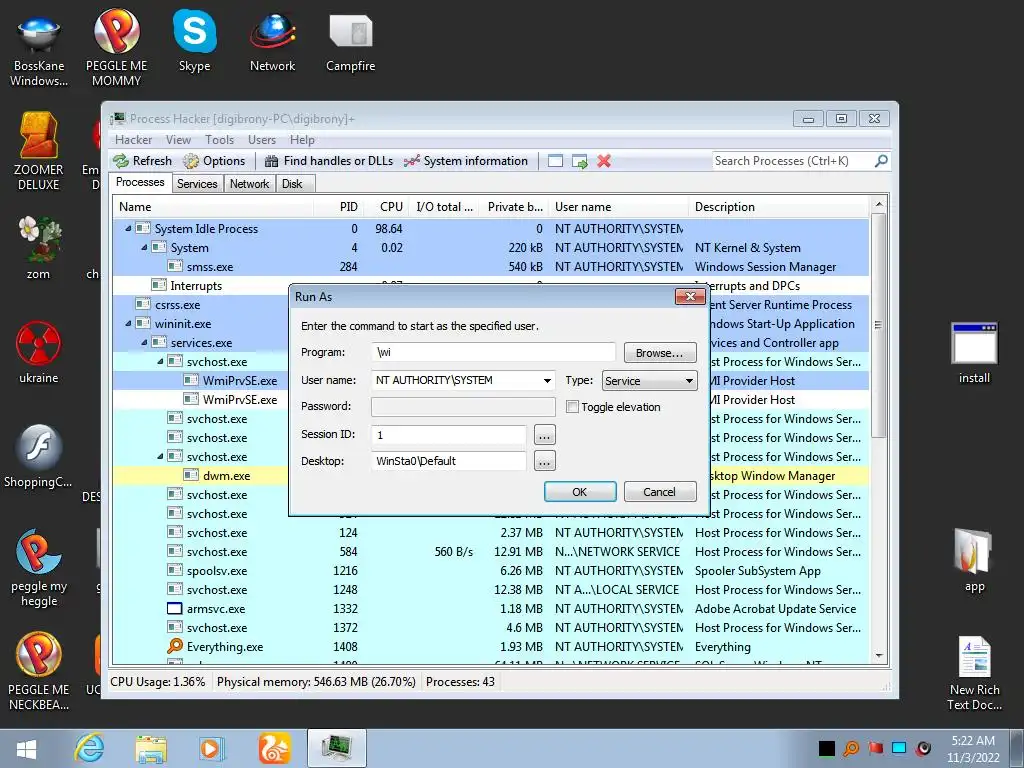
Task: Launch Internet Explorer from the taskbar
Action: point(89,748)
